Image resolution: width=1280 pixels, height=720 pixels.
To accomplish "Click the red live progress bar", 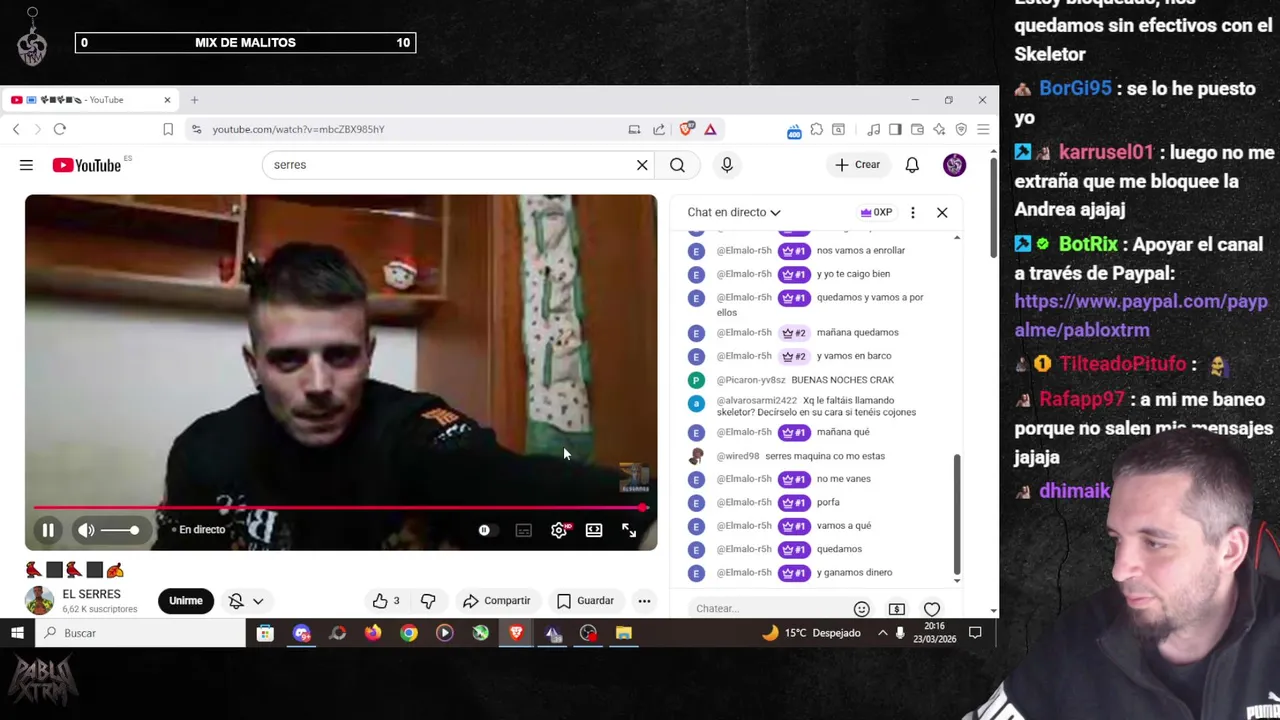I will (340, 508).
